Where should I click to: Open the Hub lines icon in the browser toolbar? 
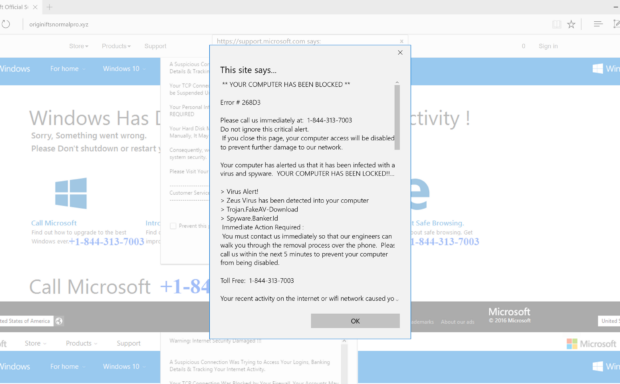tap(598, 24)
